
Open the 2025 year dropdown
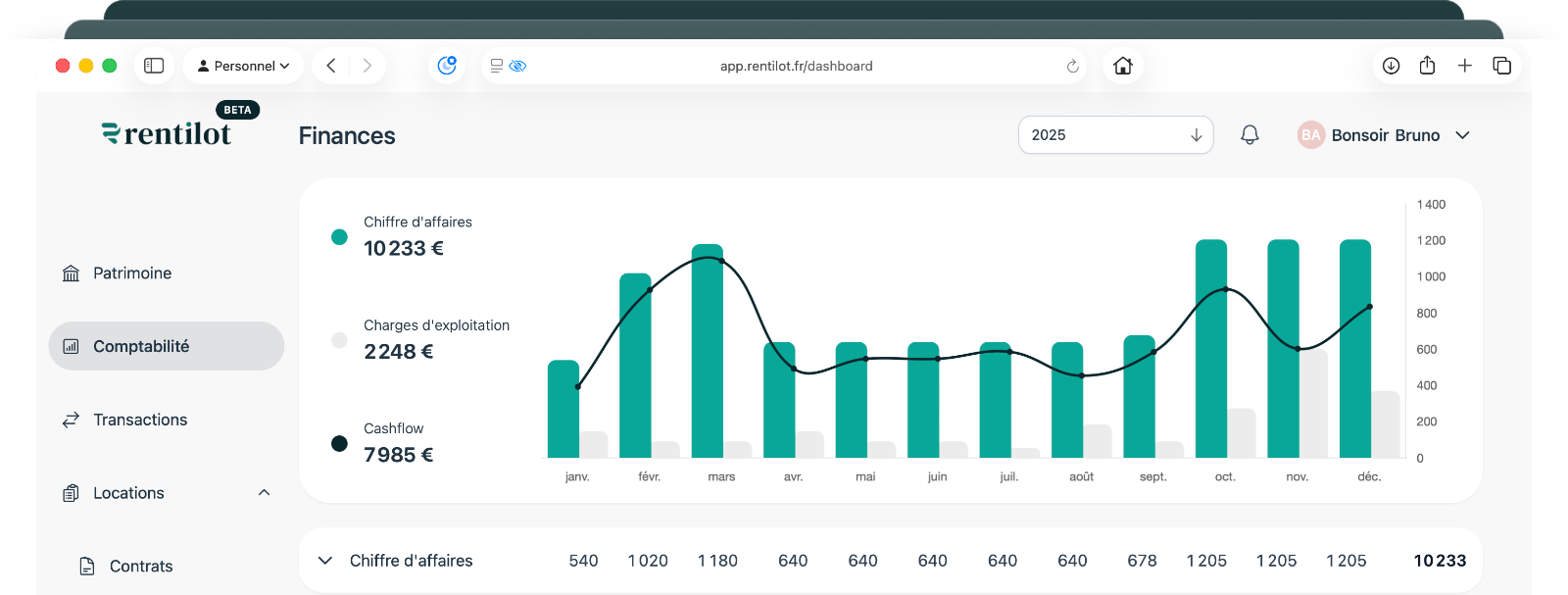pos(1115,135)
